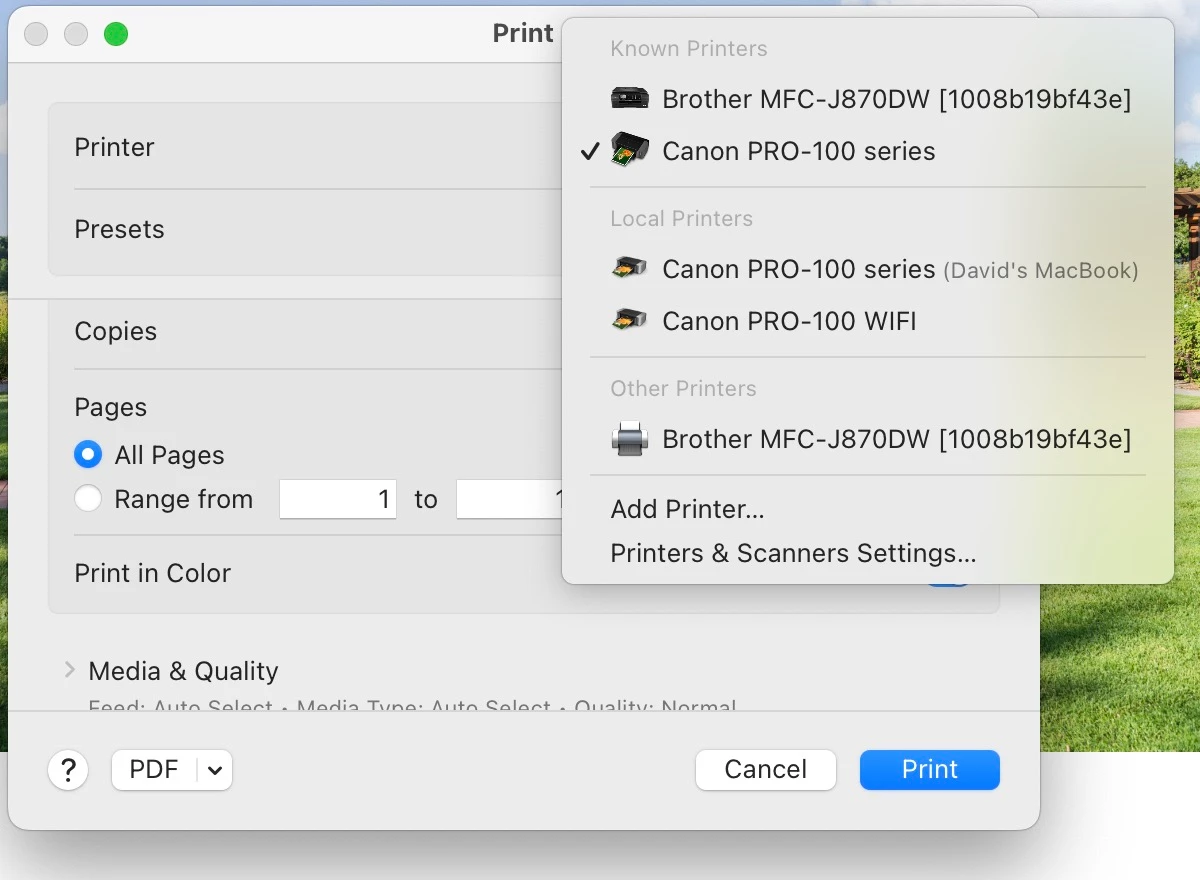Select Canon PRO-100 WIFI printer

(868, 320)
